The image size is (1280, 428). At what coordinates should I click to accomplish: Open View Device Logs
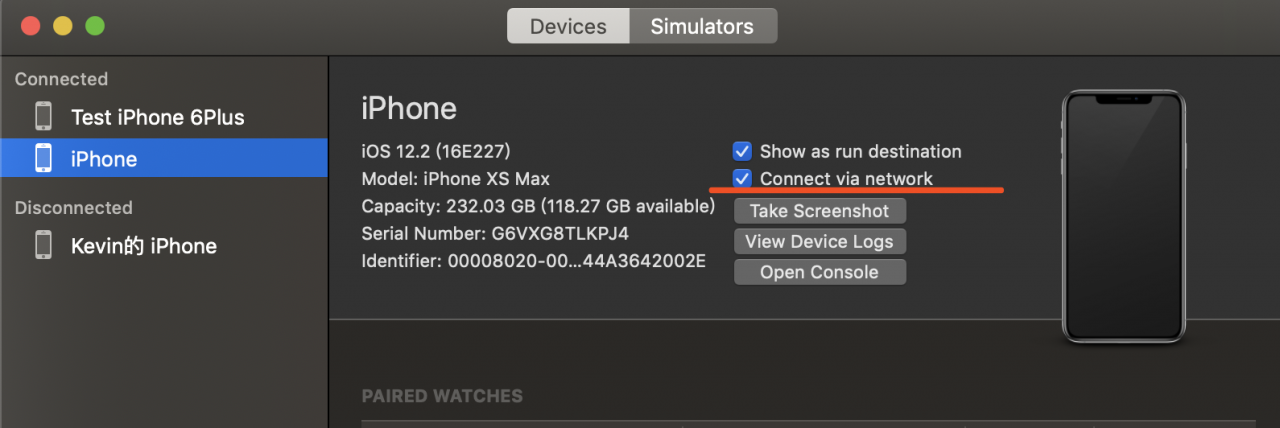pos(820,241)
